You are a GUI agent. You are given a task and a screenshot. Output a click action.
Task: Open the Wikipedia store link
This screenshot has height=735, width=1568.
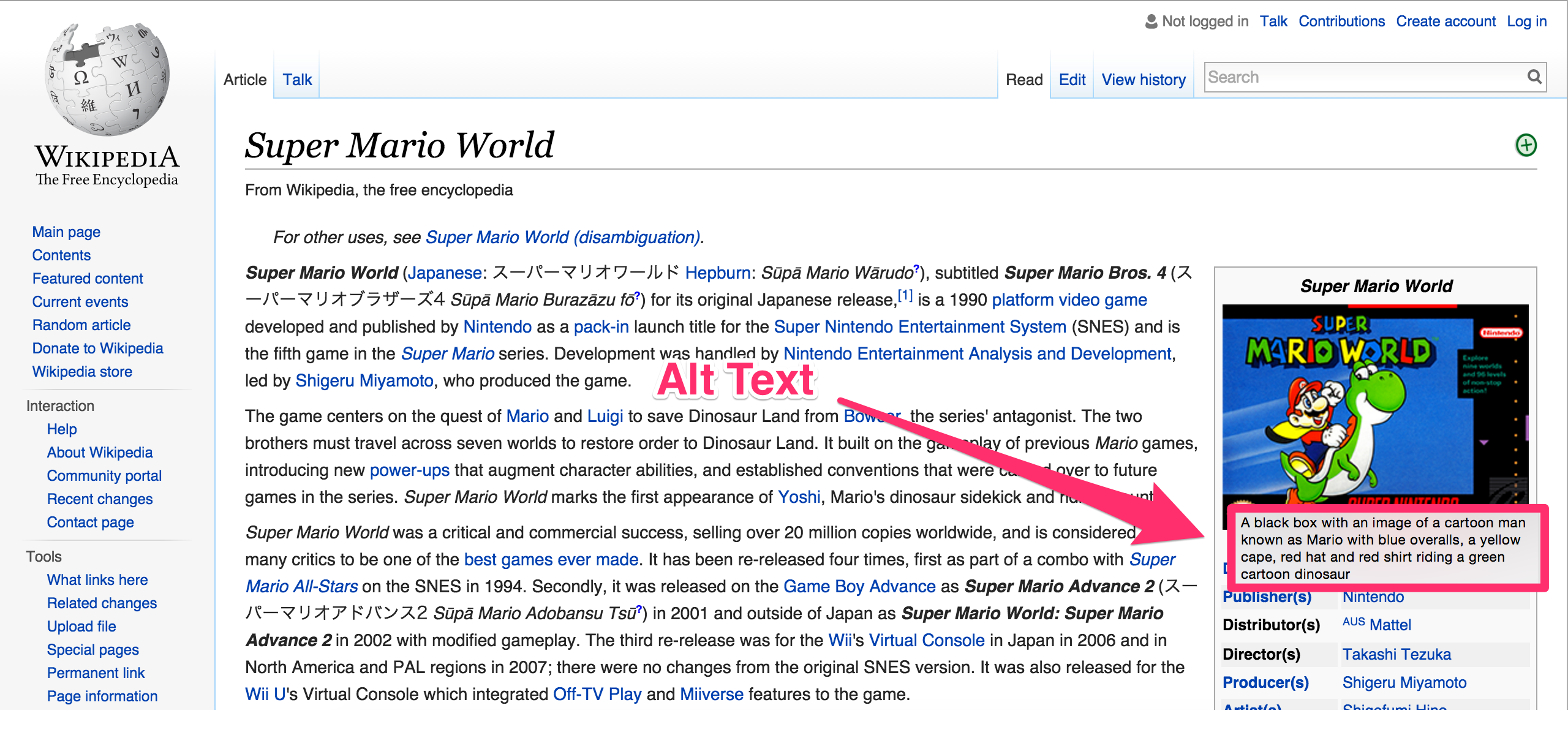(x=82, y=372)
